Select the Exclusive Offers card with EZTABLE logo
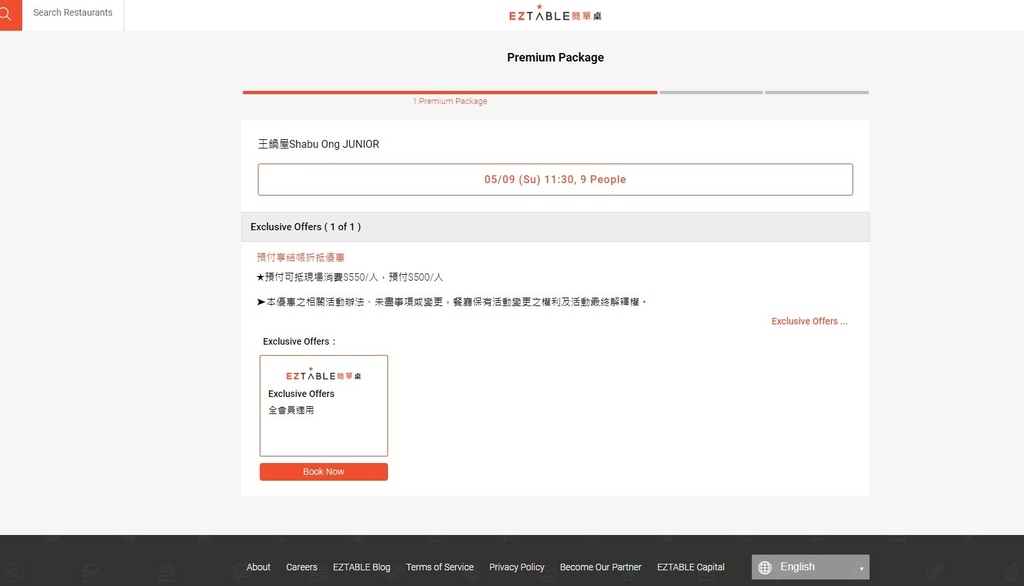The image size is (1024, 586). coord(323,406)
